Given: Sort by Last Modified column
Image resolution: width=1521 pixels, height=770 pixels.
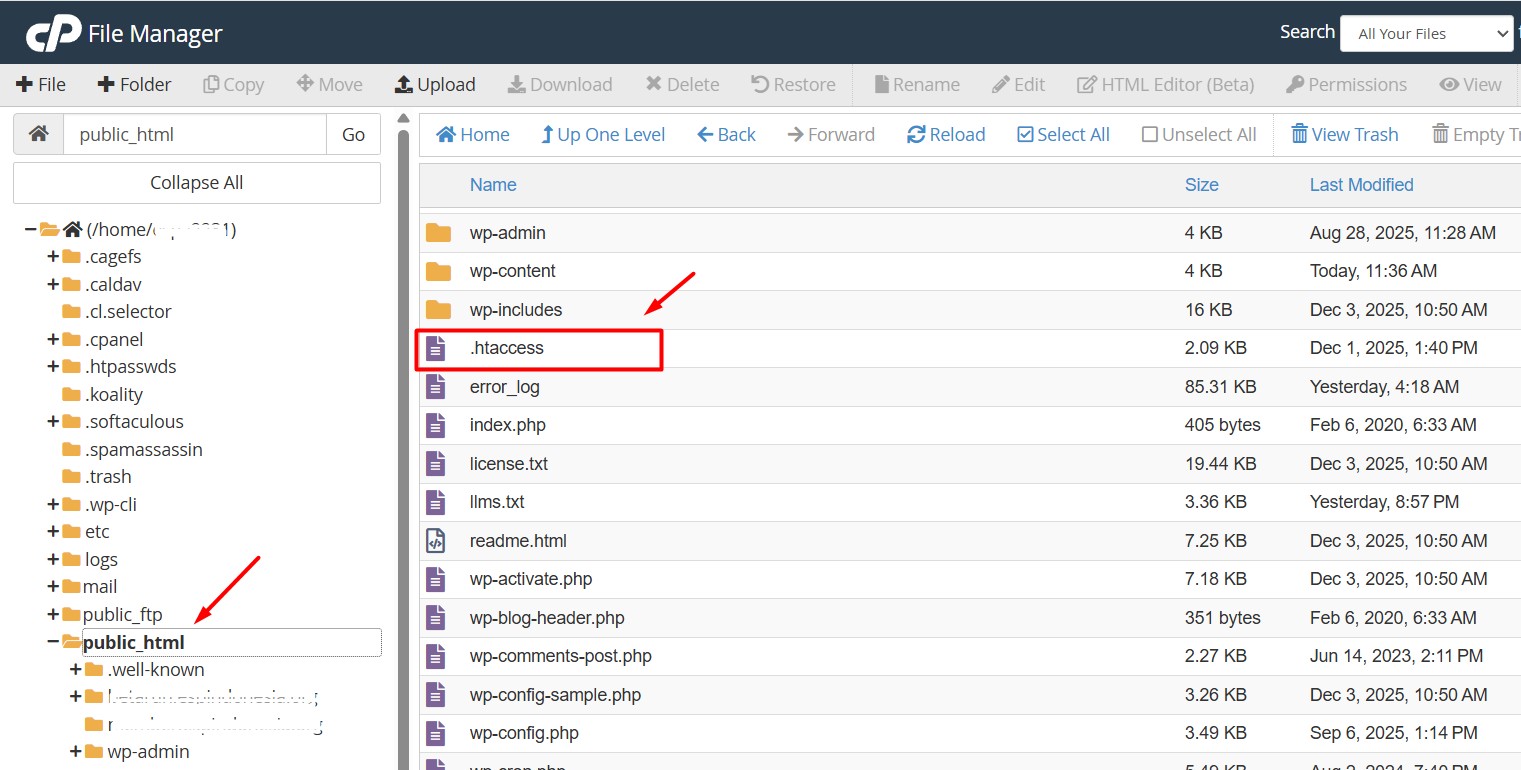Looking at the screenshot, I should pyautogui.click(x=1361, y=185).
